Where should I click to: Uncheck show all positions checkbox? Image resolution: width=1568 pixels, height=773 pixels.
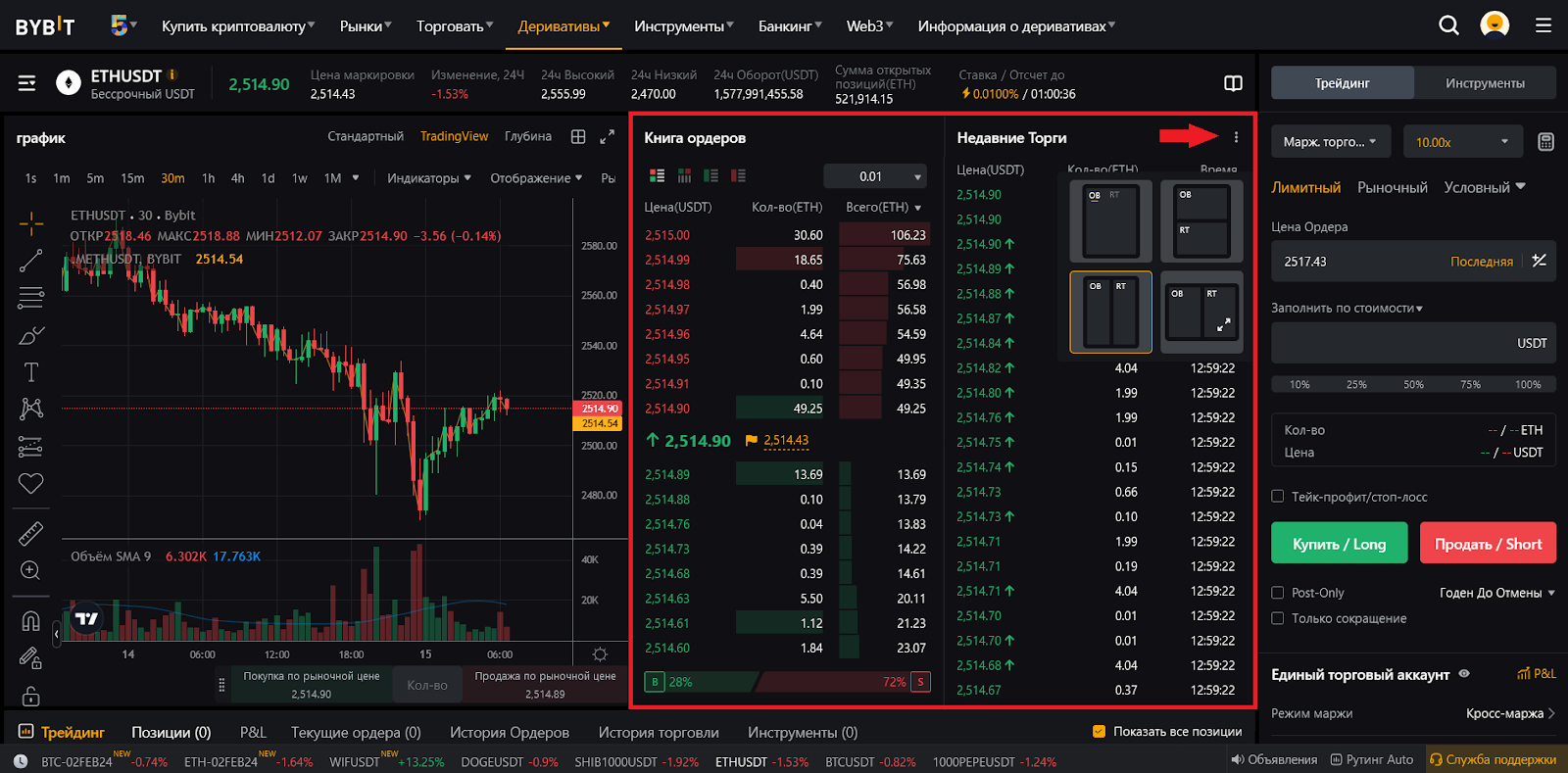(1099, 731)
